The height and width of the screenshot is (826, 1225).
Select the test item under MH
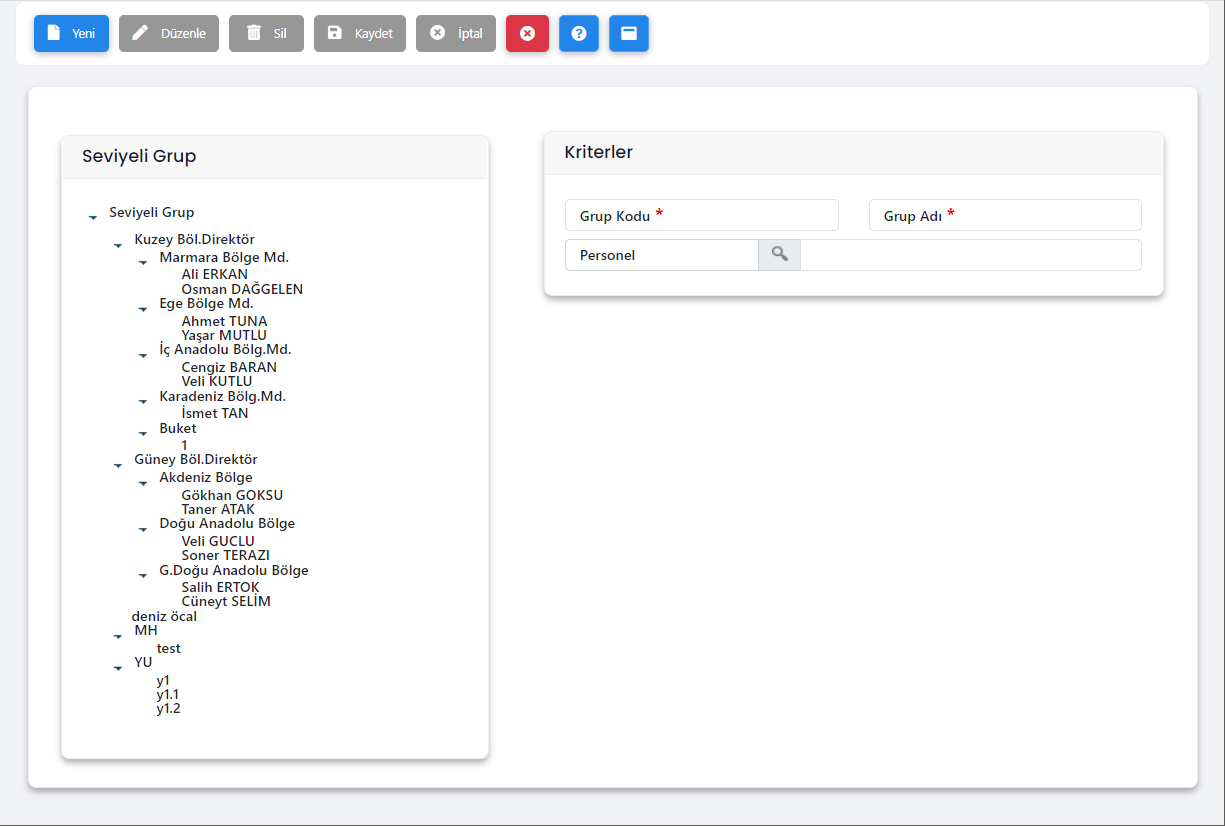point(169,648)
